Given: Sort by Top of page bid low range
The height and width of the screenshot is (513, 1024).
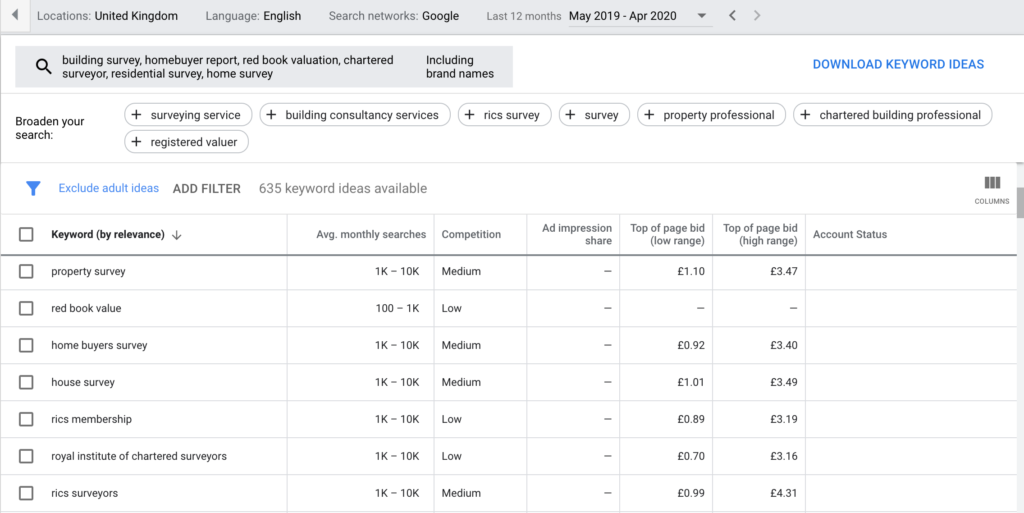Looking at the screenshot, I should [667, 234].
